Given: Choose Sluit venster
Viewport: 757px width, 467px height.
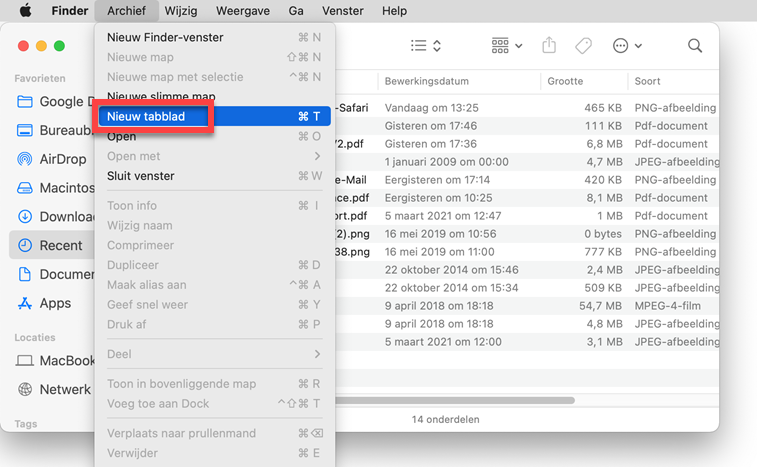Looking at the screenshot, I should click(x=214, y=176).
